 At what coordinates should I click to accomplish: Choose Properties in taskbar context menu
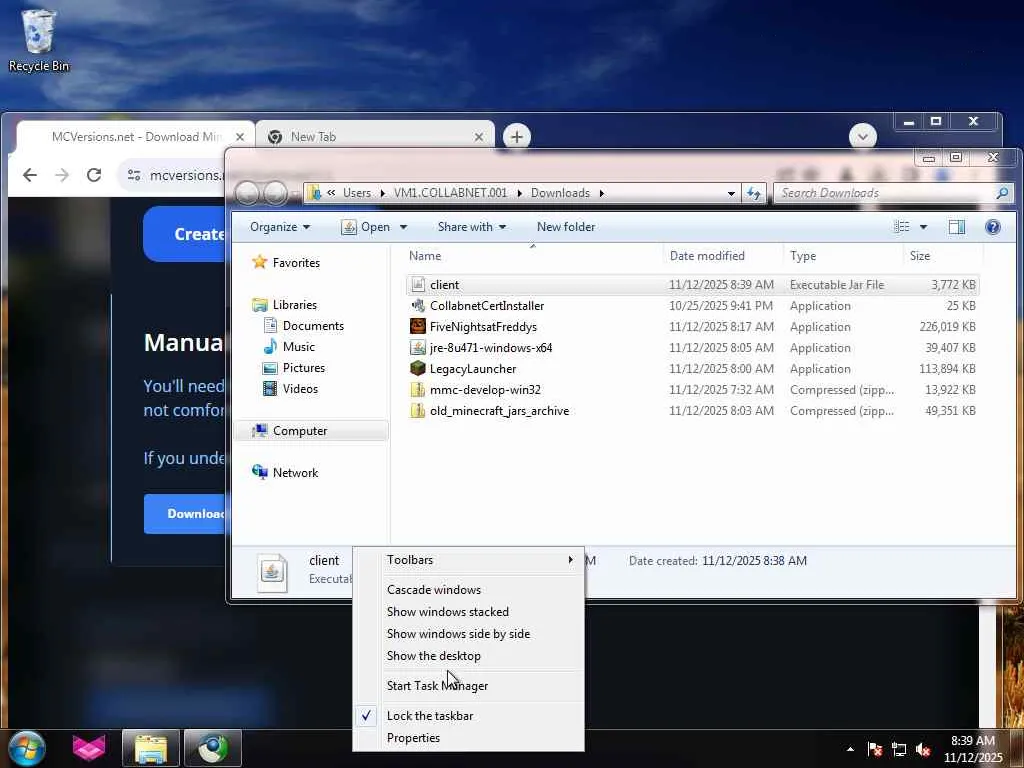(468, 738)
